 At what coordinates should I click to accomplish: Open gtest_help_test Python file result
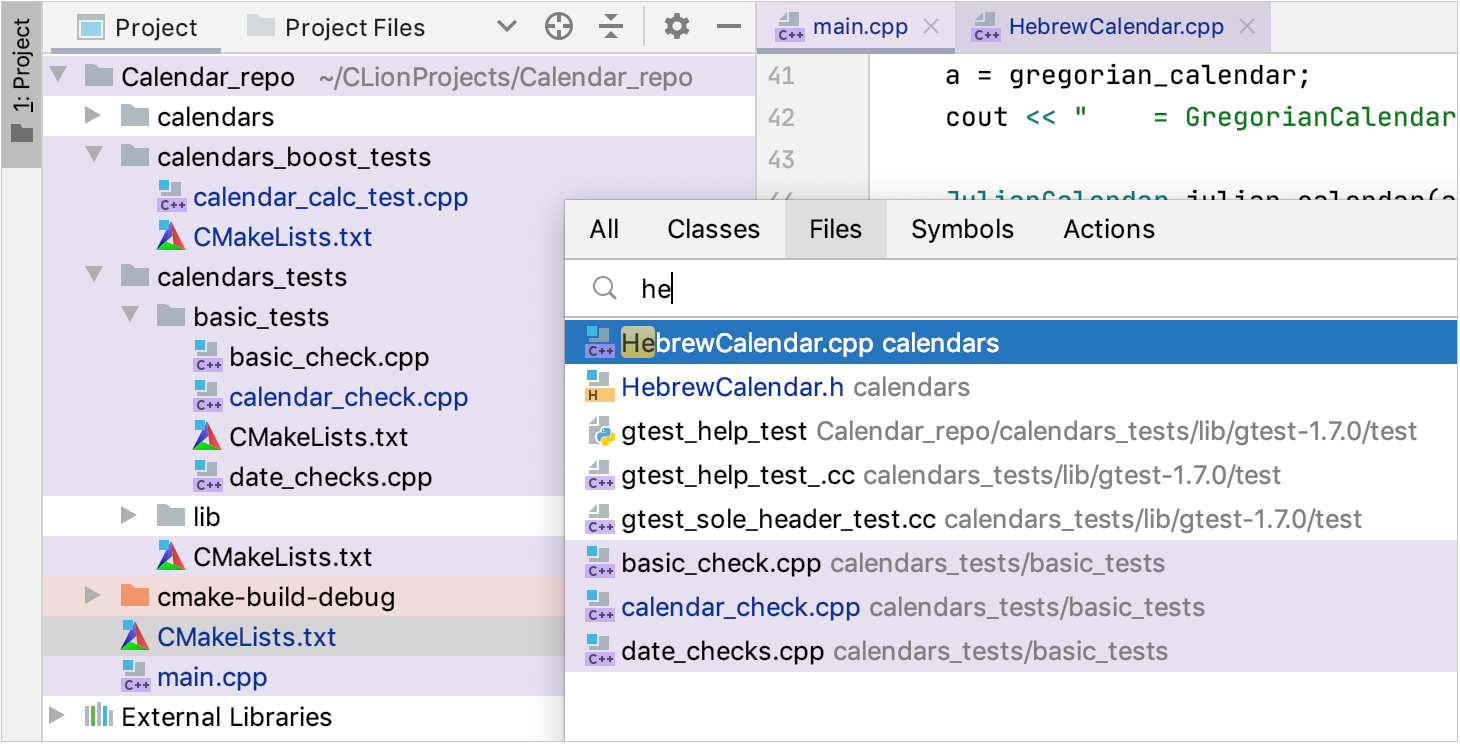pos(1011,431)
